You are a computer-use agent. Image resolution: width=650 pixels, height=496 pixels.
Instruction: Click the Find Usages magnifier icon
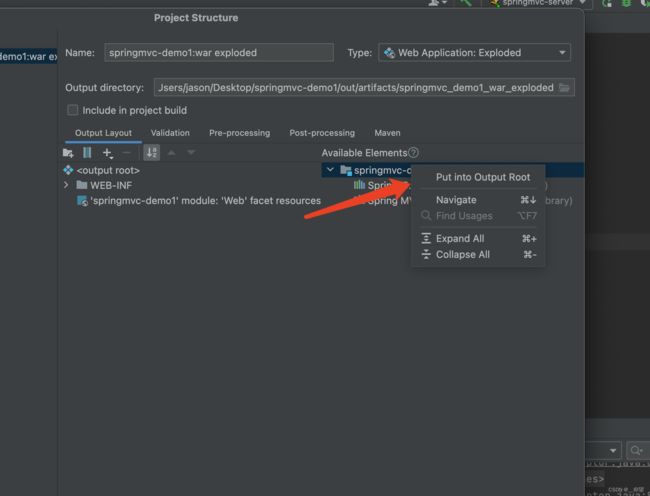pos(426,216)
